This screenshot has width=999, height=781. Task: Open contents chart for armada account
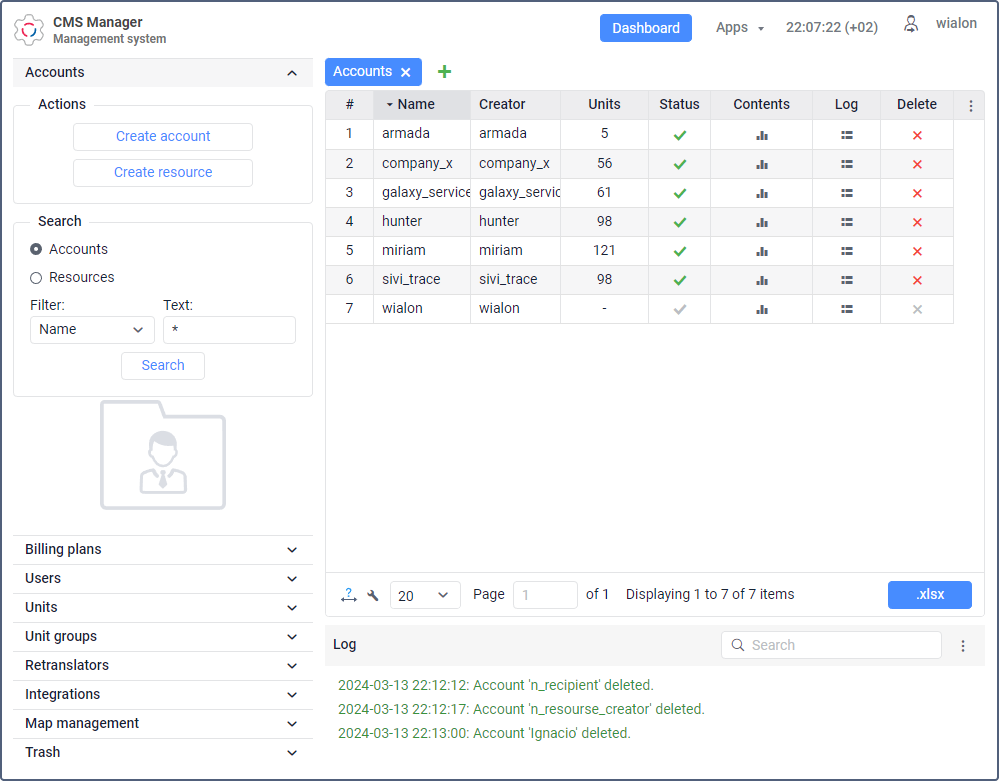[x=761, y=135]
